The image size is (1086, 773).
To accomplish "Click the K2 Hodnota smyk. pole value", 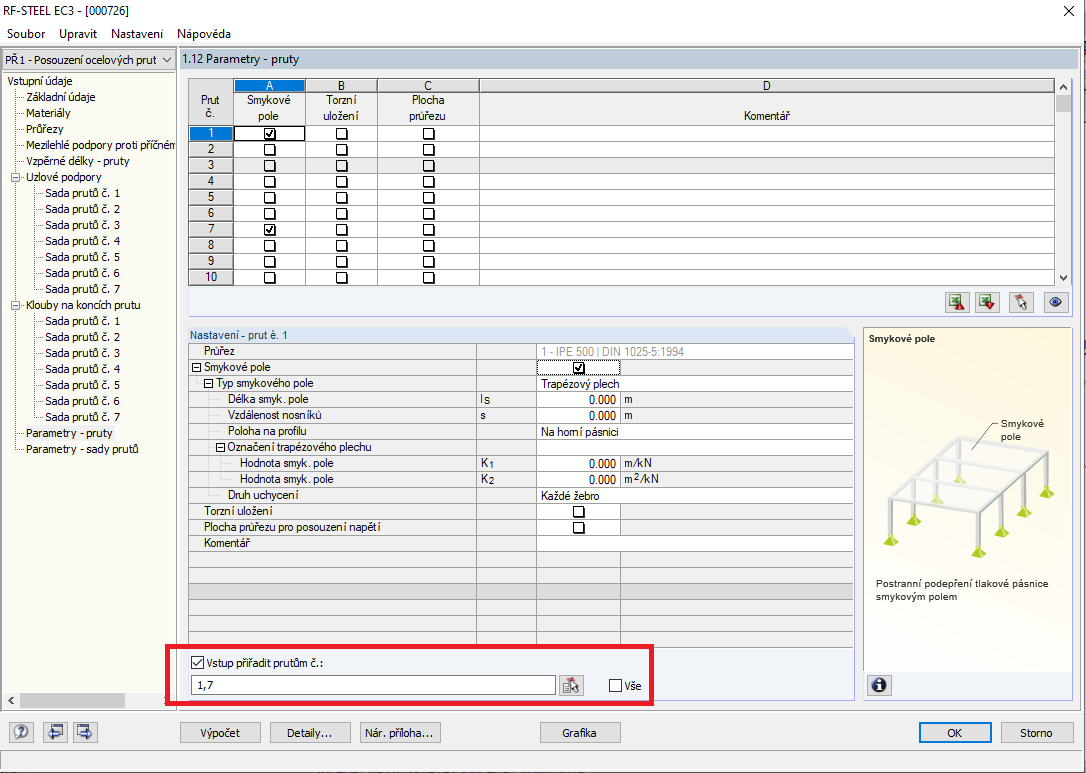I will [x=578, y=479].
